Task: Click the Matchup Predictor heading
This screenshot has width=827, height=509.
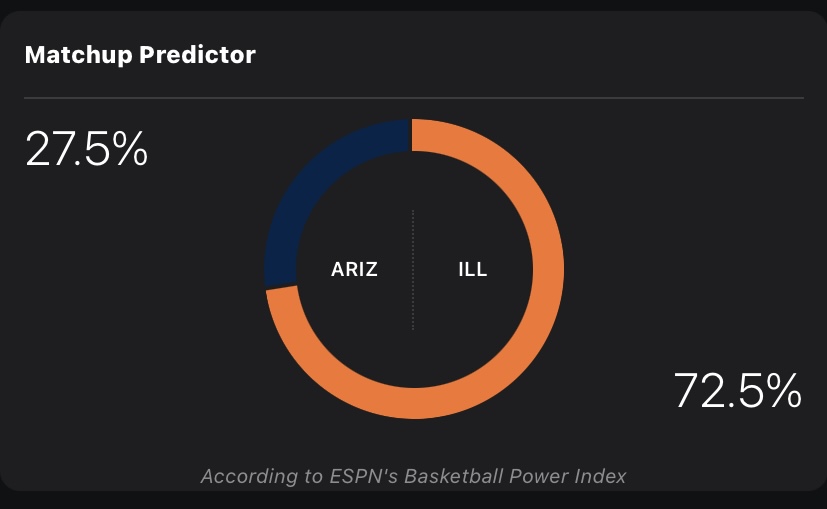Action: coord(140,54)
